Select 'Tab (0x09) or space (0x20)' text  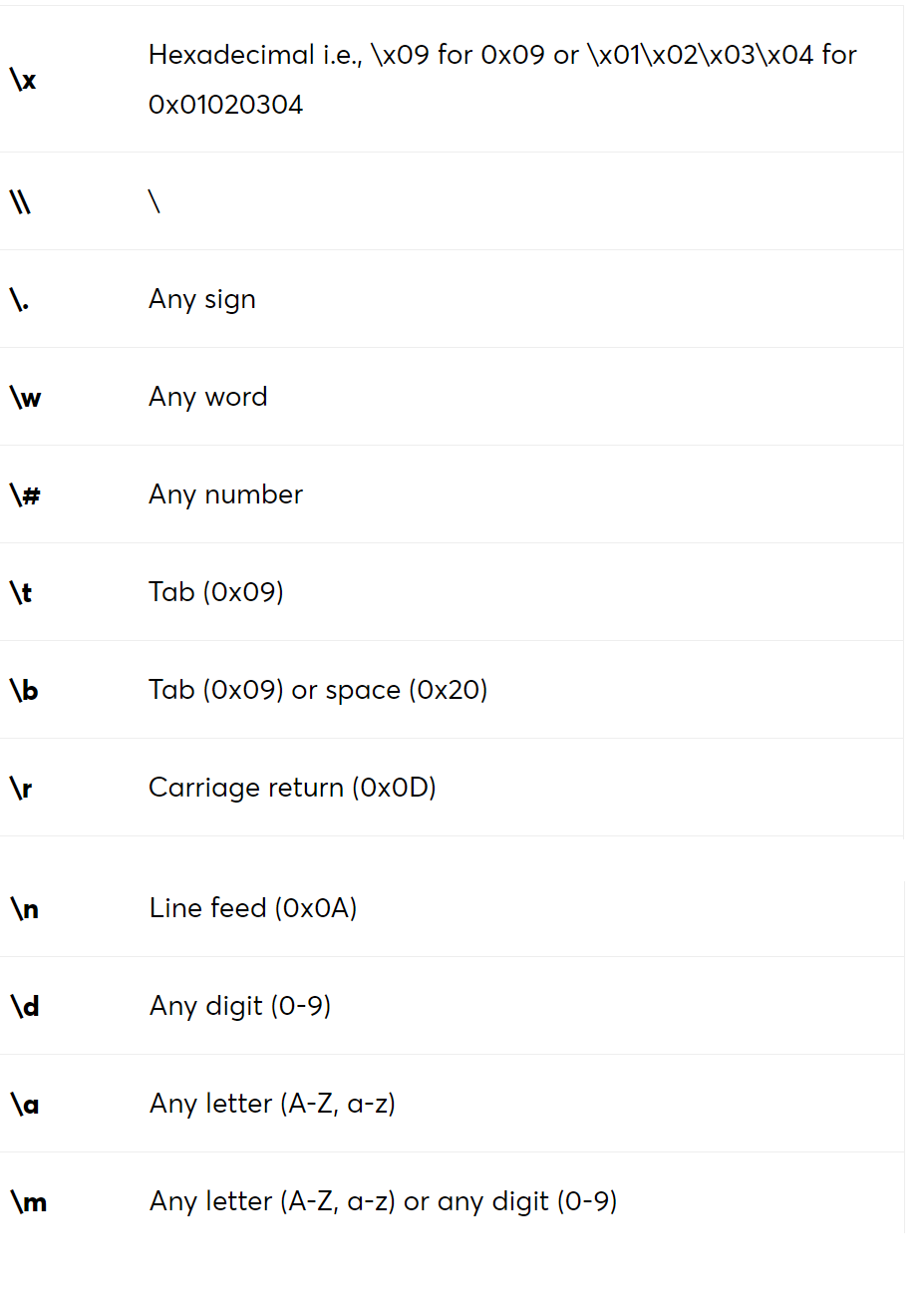tap(318, 690)
